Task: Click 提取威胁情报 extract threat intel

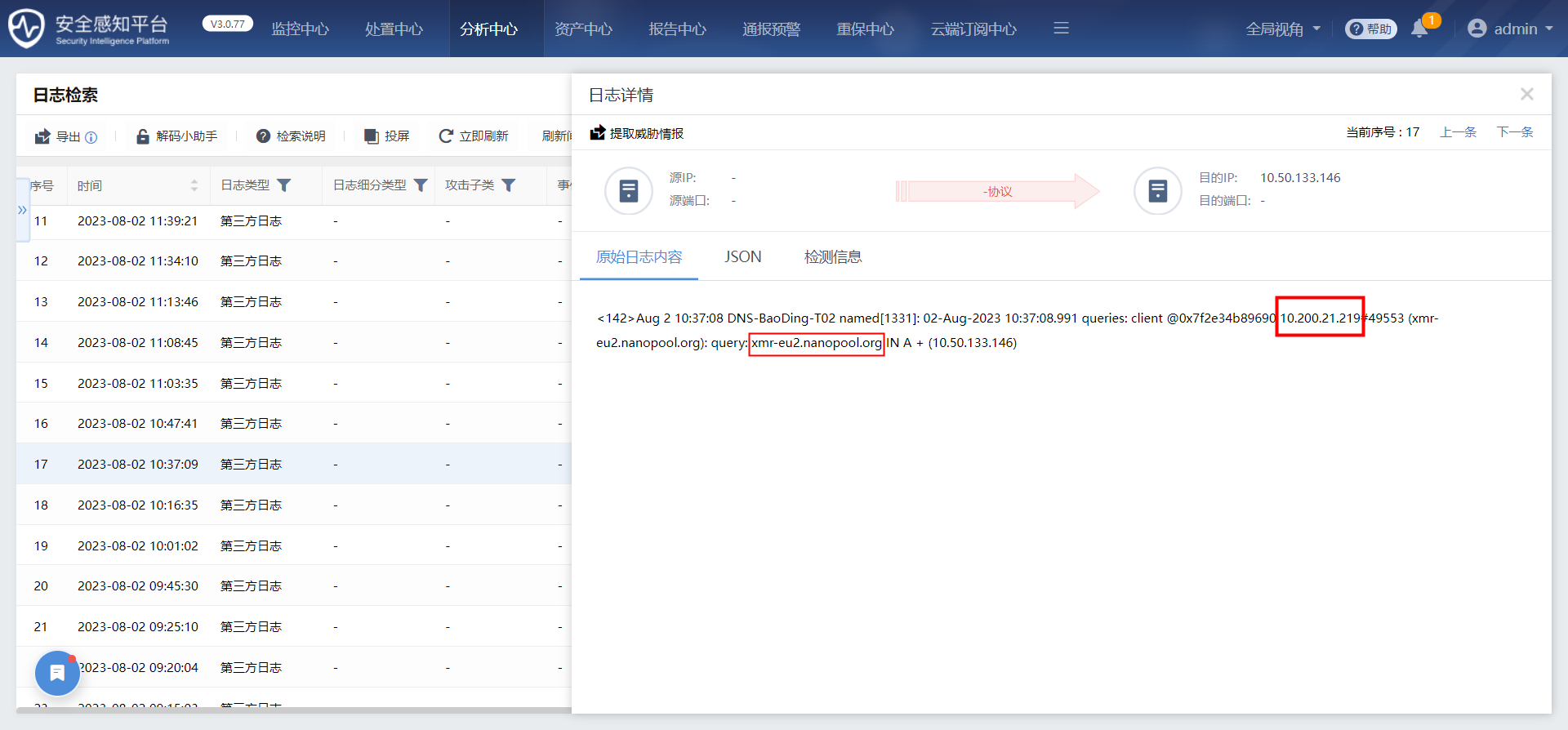Action: (637, 133)
